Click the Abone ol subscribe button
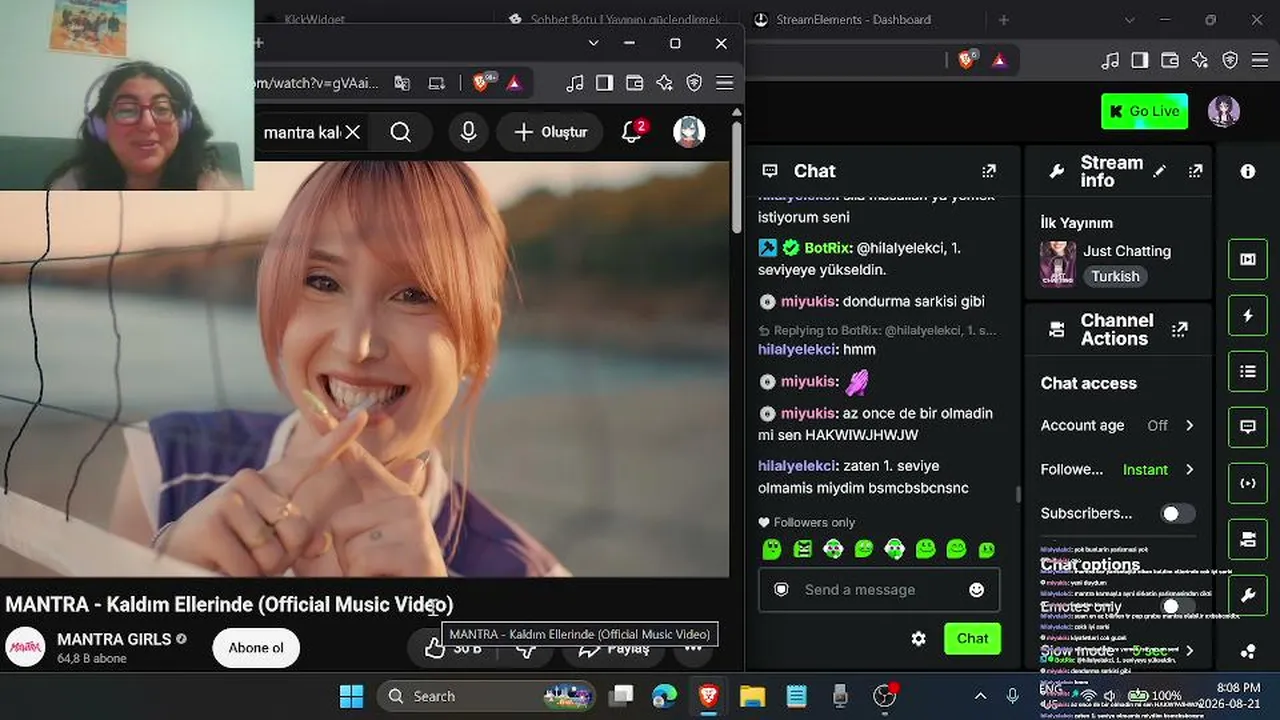The height and width of the screenshot is (720, 1280). point(256,648)
